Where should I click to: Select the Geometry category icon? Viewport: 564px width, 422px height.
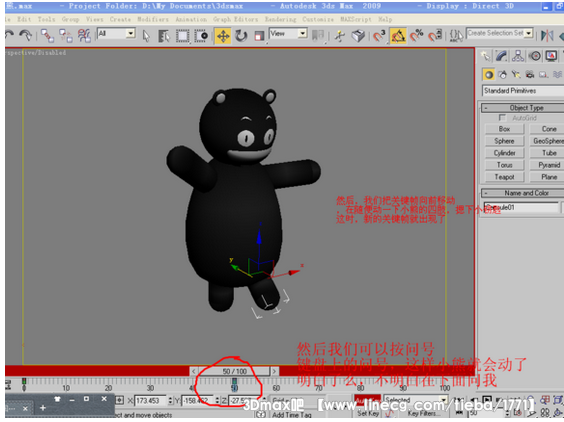click(x=488, y=75)
